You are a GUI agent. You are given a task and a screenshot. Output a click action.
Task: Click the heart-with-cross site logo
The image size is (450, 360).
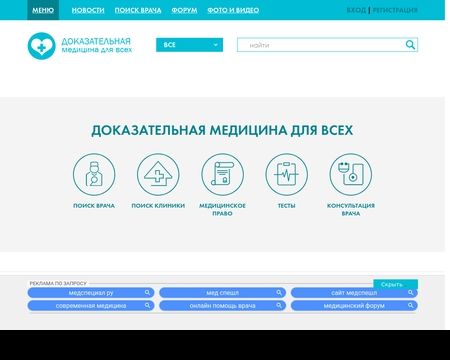click(41, 46)
